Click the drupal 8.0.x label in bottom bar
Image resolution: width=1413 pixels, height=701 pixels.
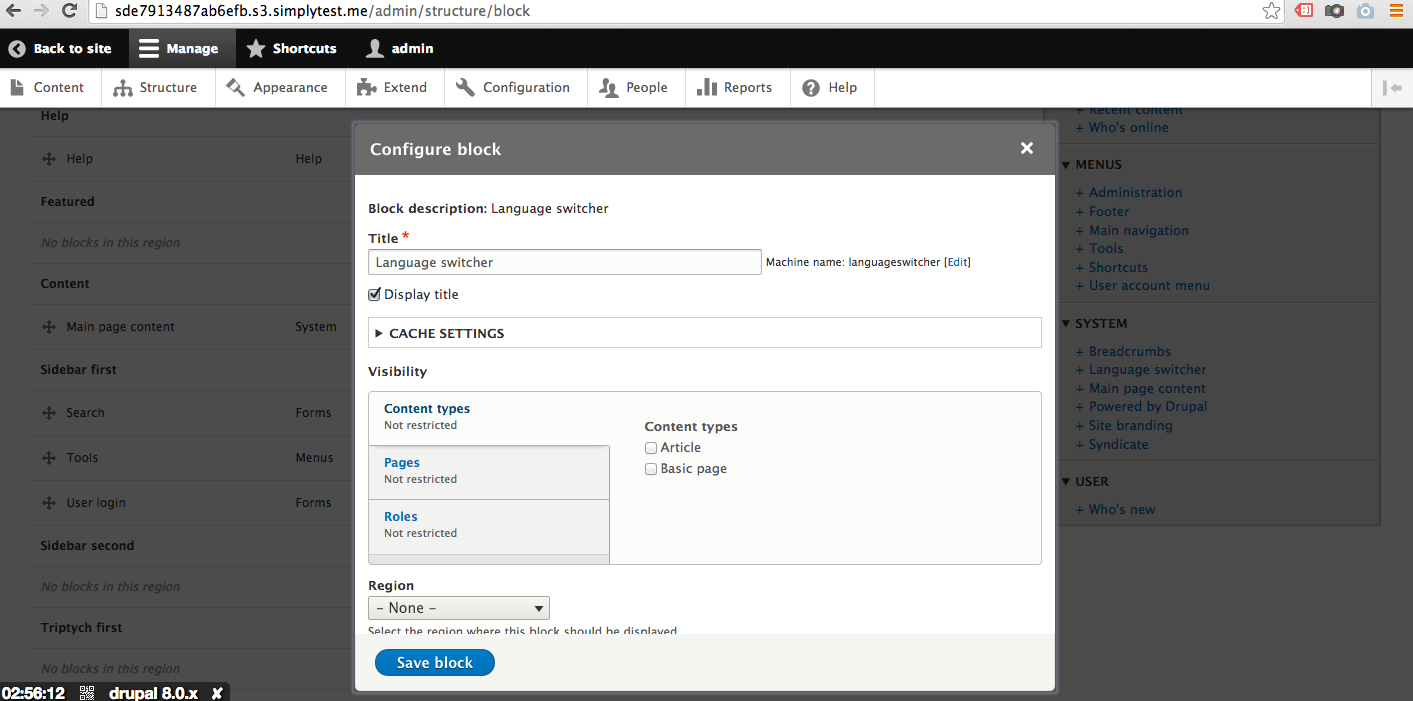tap(154, 693)
